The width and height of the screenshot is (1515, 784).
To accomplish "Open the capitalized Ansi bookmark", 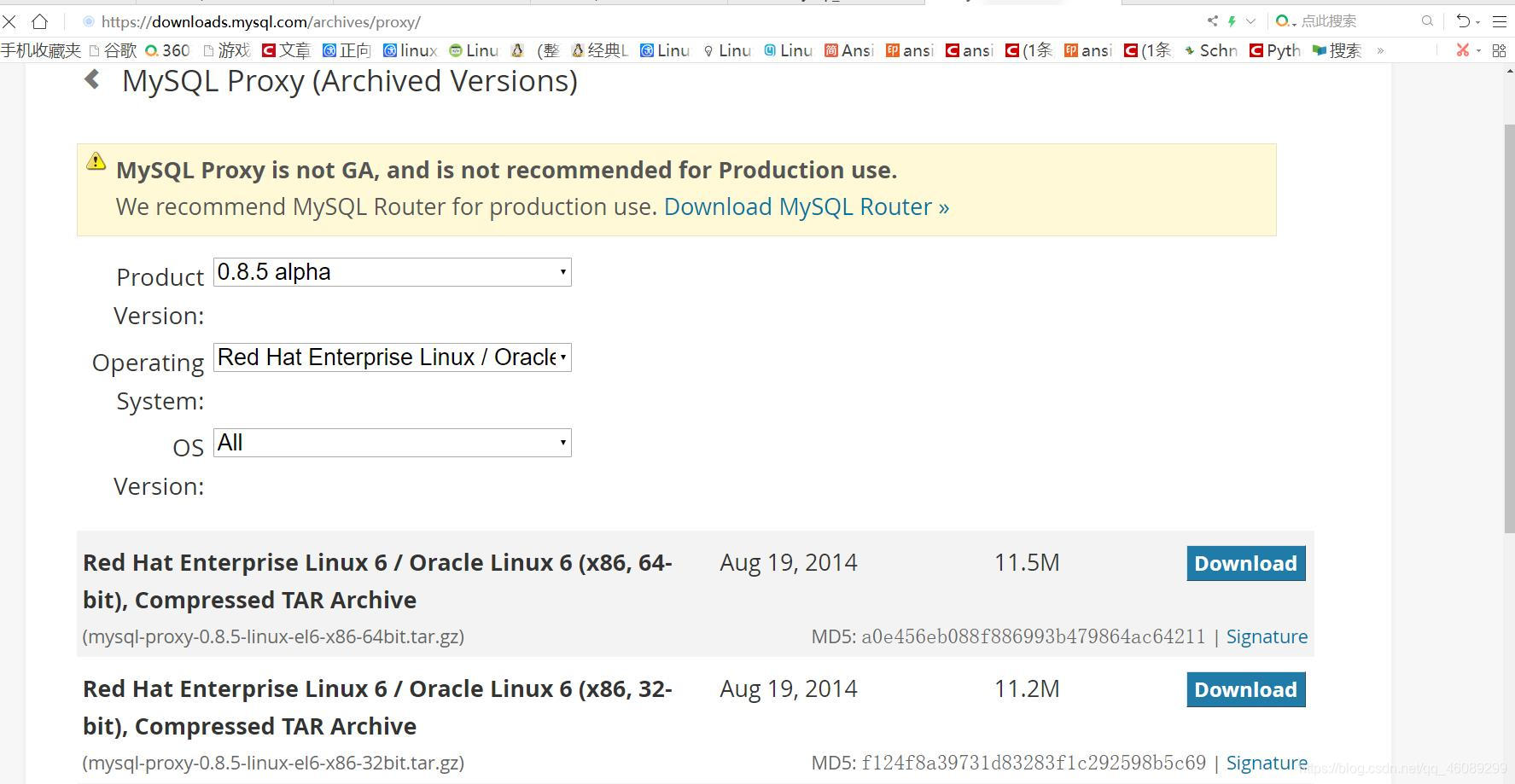I will tap(848, 50).
